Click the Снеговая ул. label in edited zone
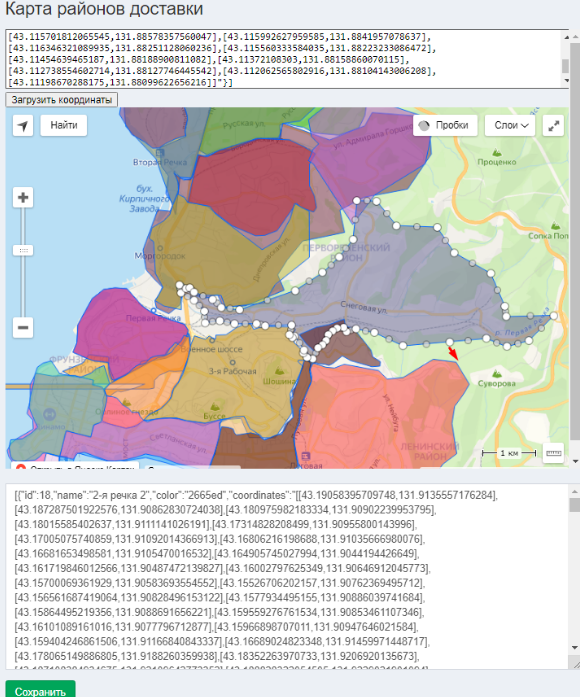Screen dimensions: 580x697 point(364,307)
